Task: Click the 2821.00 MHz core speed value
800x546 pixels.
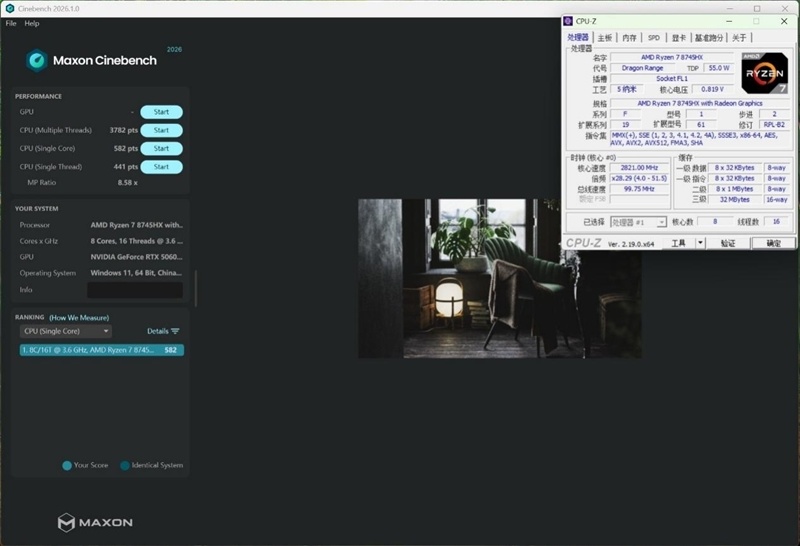Action: click(639, 168)
